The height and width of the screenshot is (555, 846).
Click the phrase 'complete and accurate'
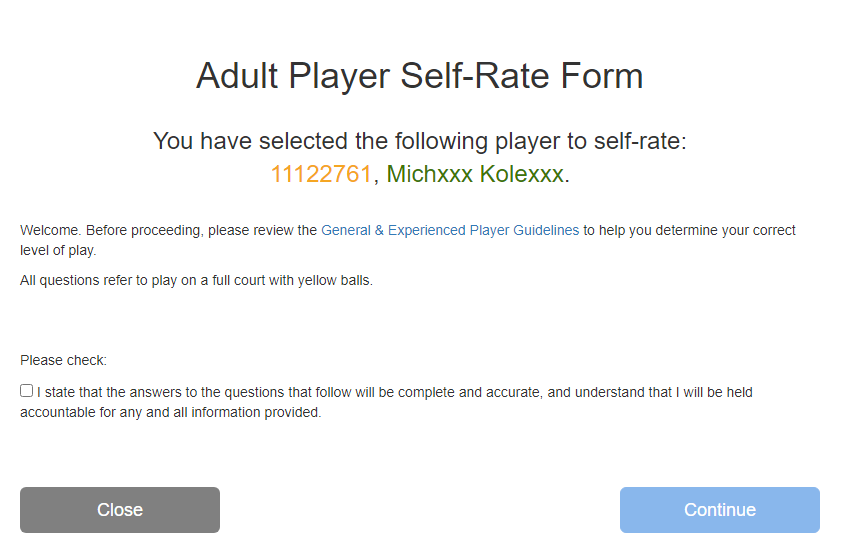pyautogui.click(x=472, y=392)
